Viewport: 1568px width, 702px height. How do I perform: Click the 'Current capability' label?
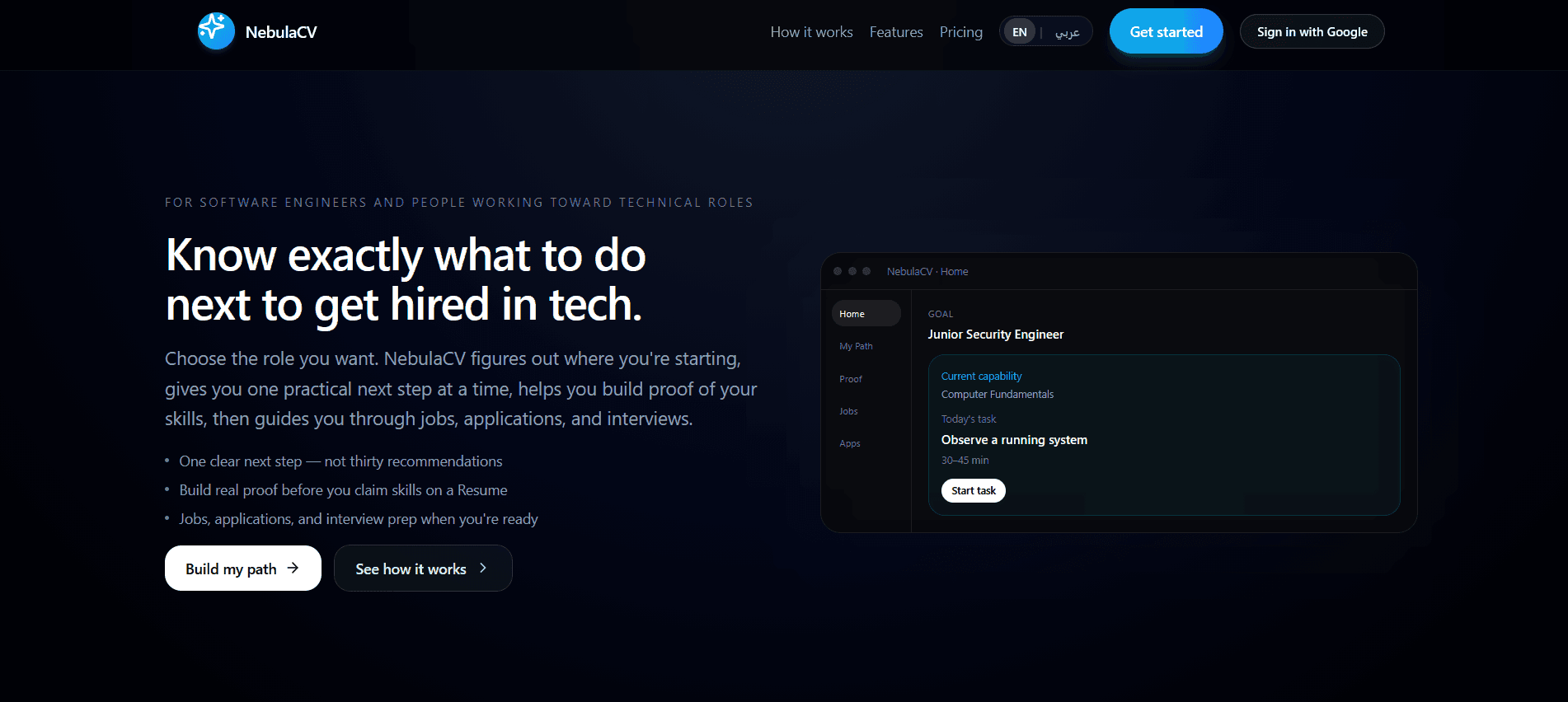pos(982,376)
